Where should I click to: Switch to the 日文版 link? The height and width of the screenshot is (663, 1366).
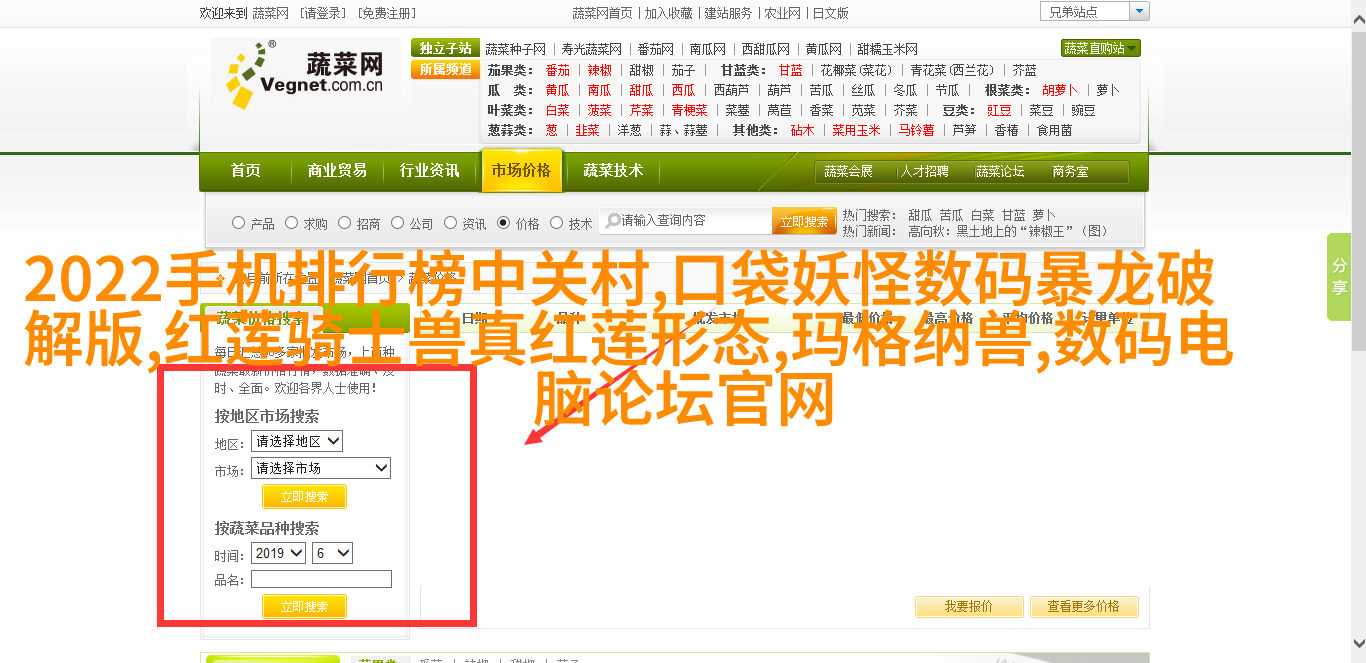tap(830, 13)
